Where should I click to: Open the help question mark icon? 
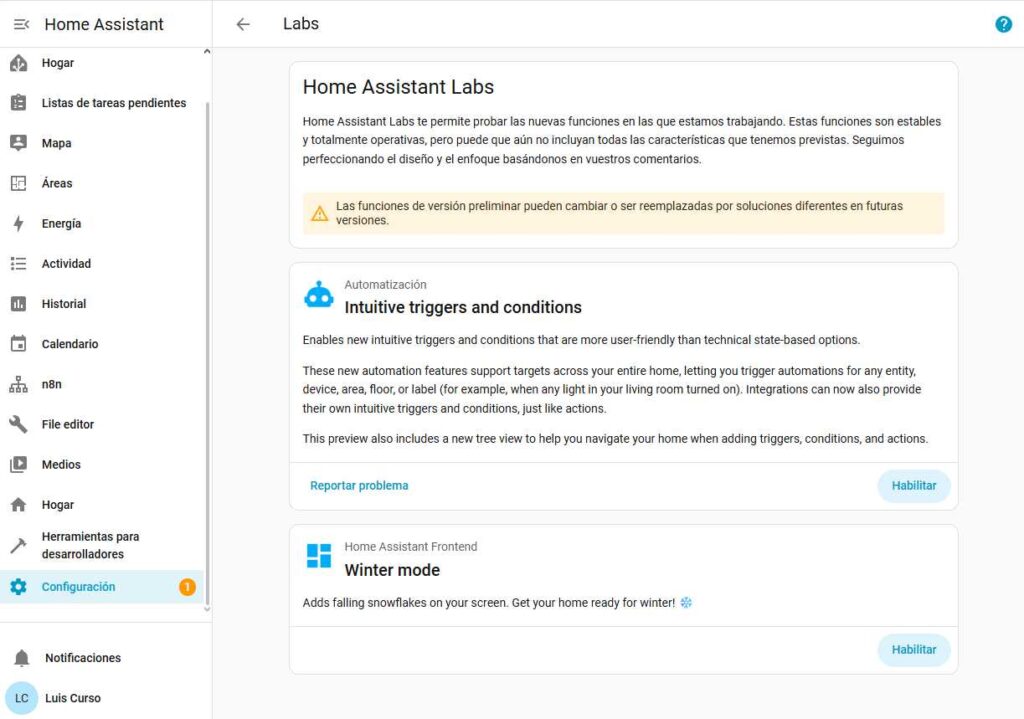click(1003, 24)
